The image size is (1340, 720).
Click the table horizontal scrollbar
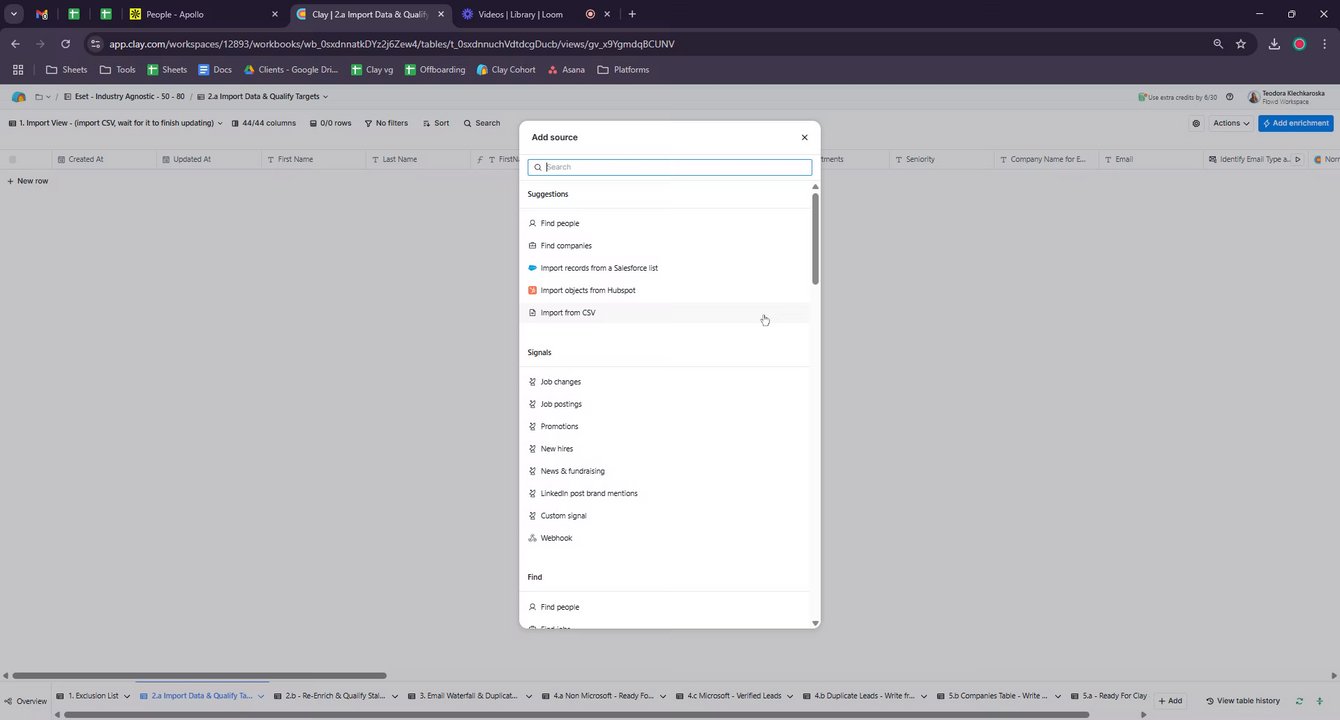pyautogui.click(x=200, y=676)
